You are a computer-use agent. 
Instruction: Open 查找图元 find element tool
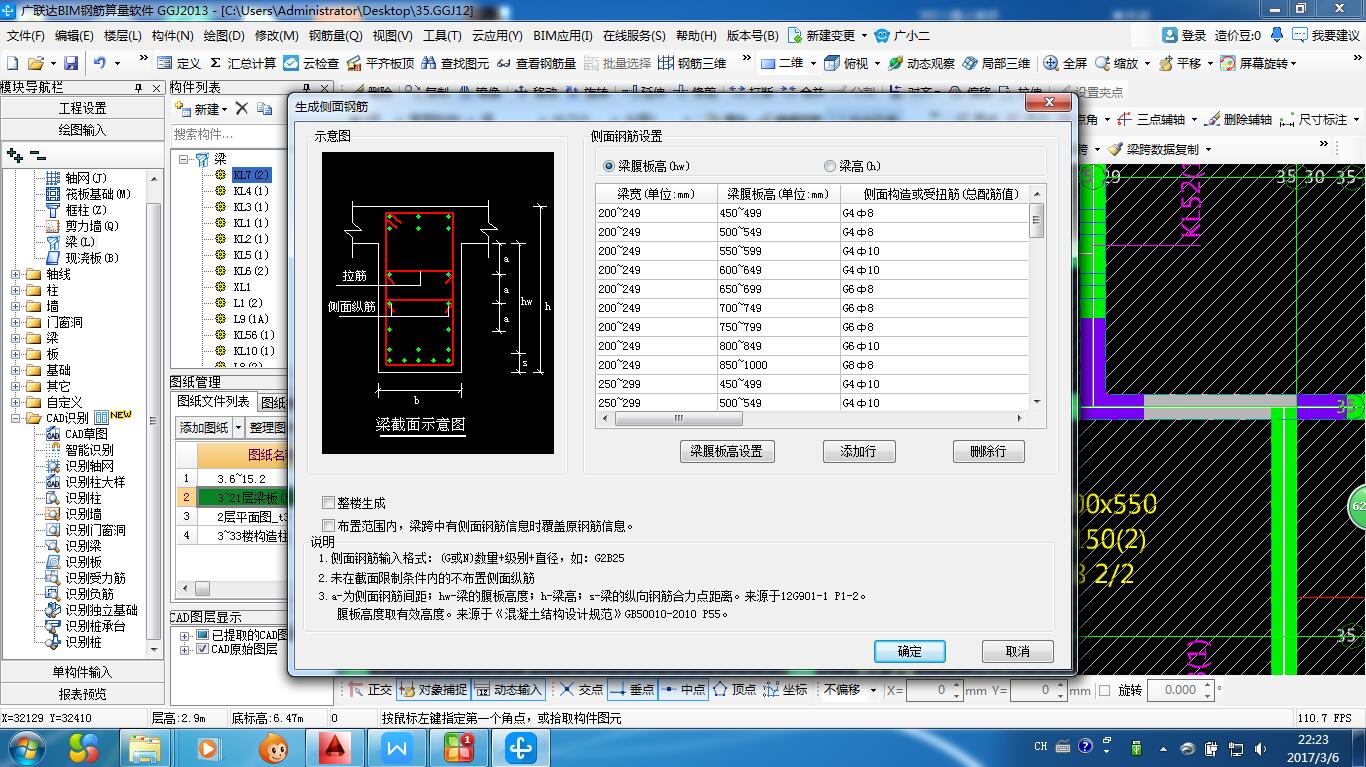tap(455, 63)
